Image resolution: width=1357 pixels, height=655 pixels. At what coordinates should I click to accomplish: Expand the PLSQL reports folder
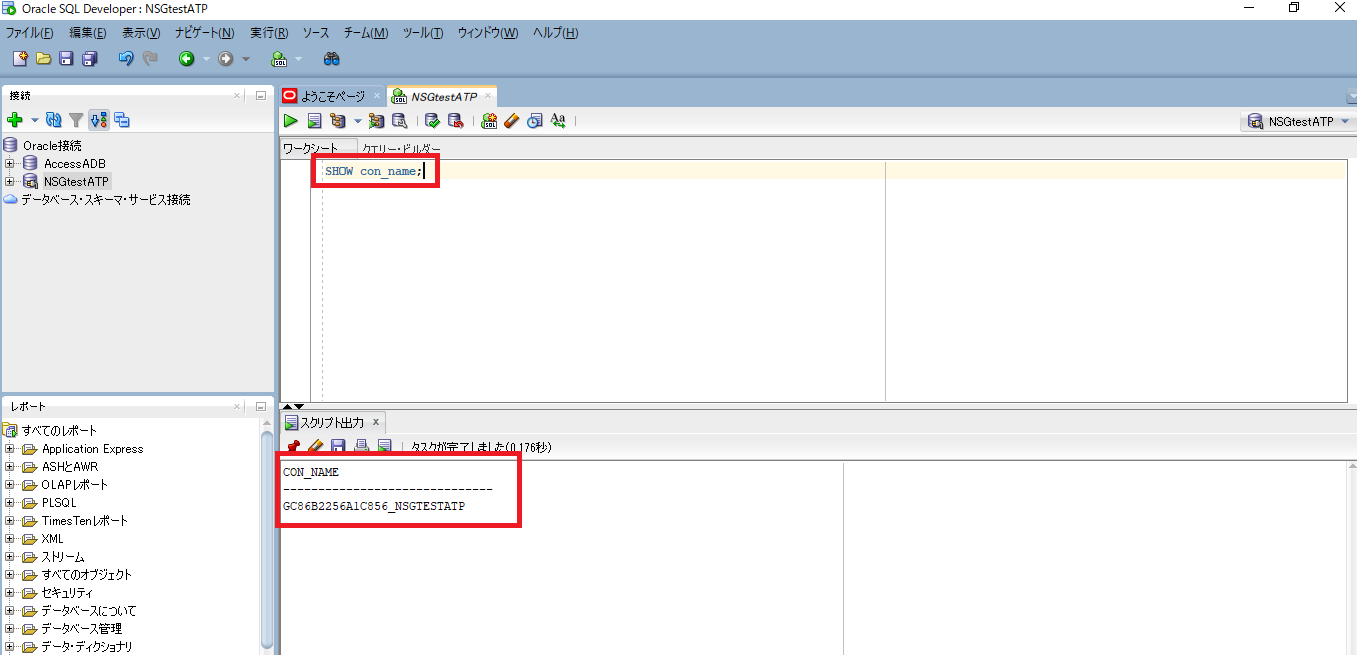coord(10,503)
